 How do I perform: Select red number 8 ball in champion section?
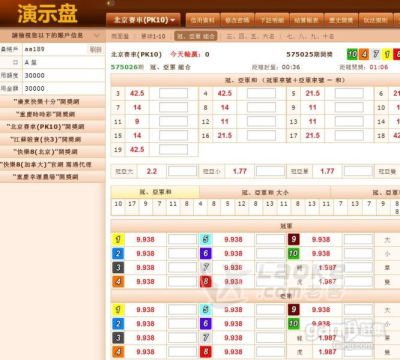point(206,281)
